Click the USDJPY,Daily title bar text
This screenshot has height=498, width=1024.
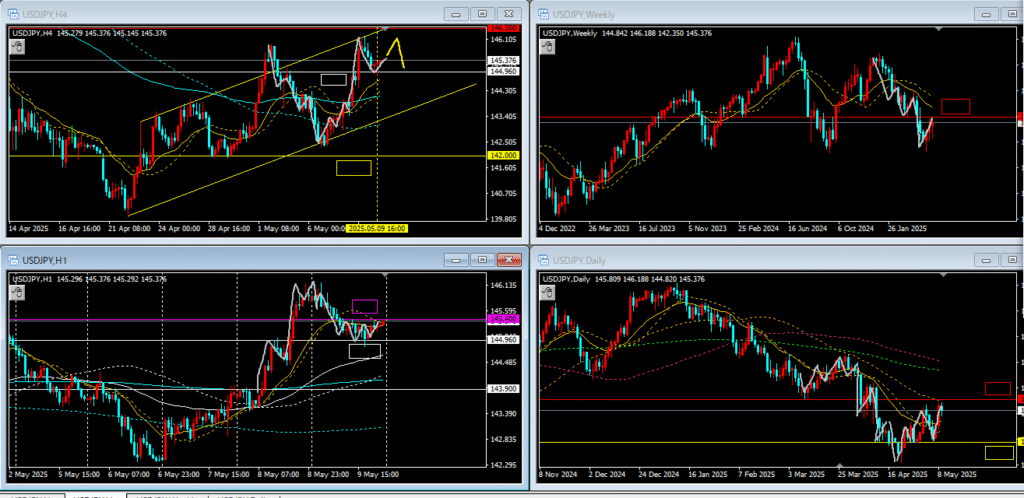point(580,260)
